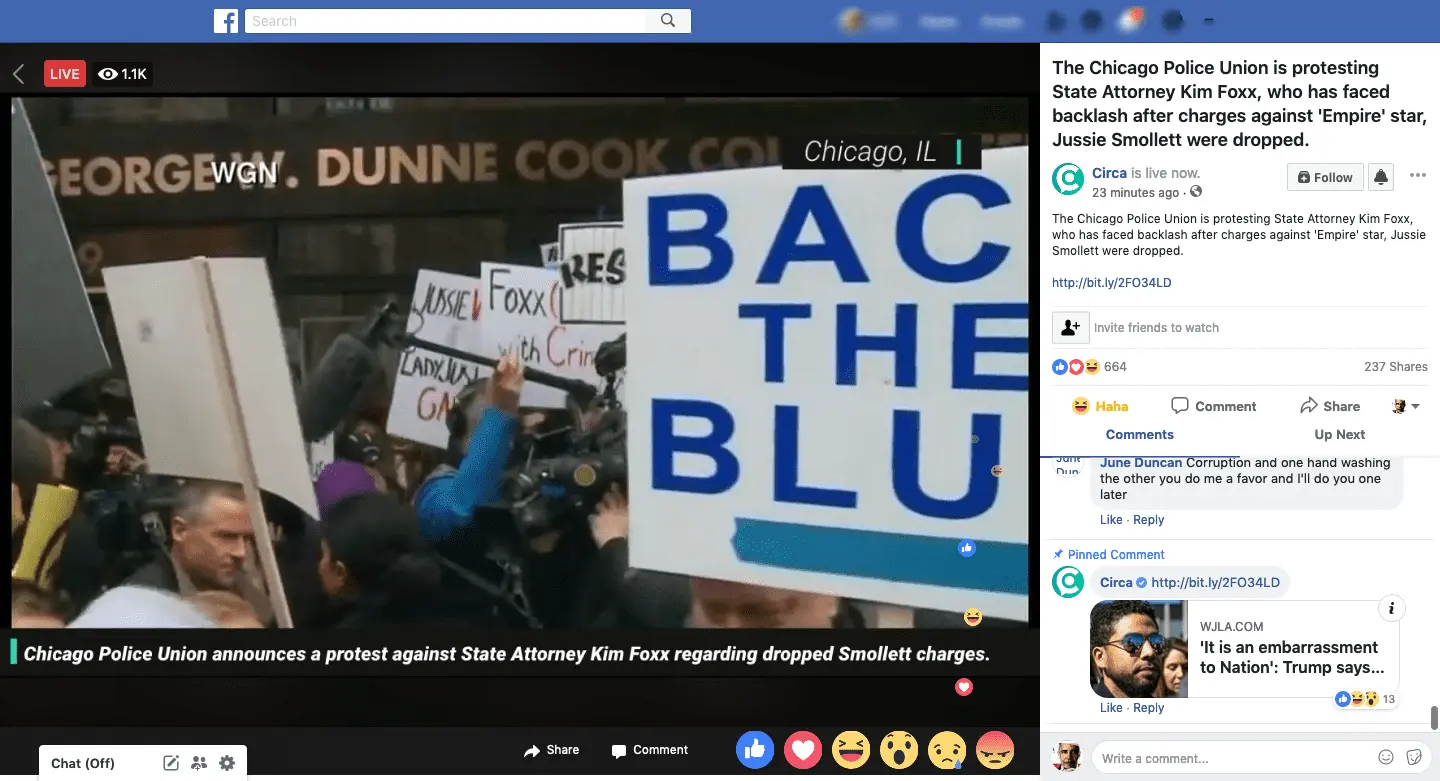The image size is (1440, 781).
Task: Toggle the Haha reaction on the post
Action: (1100, 406)
